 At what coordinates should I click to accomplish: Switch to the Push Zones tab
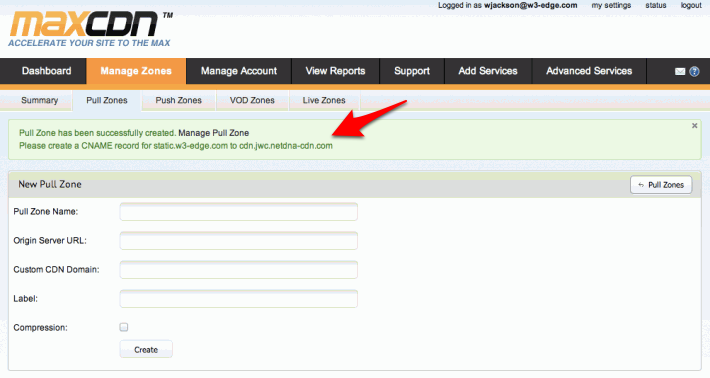click(178, 100)
